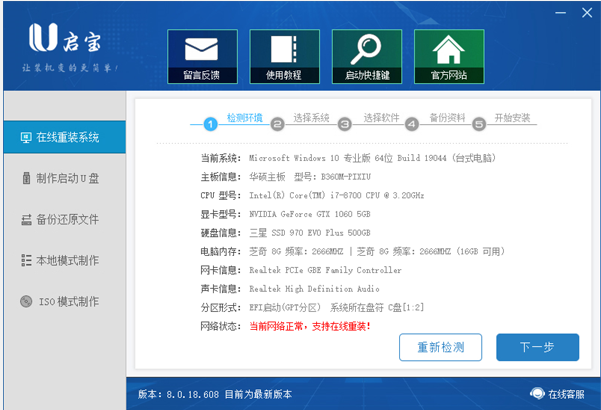Select step 4 备份资料 circle

tap(412, 124)
